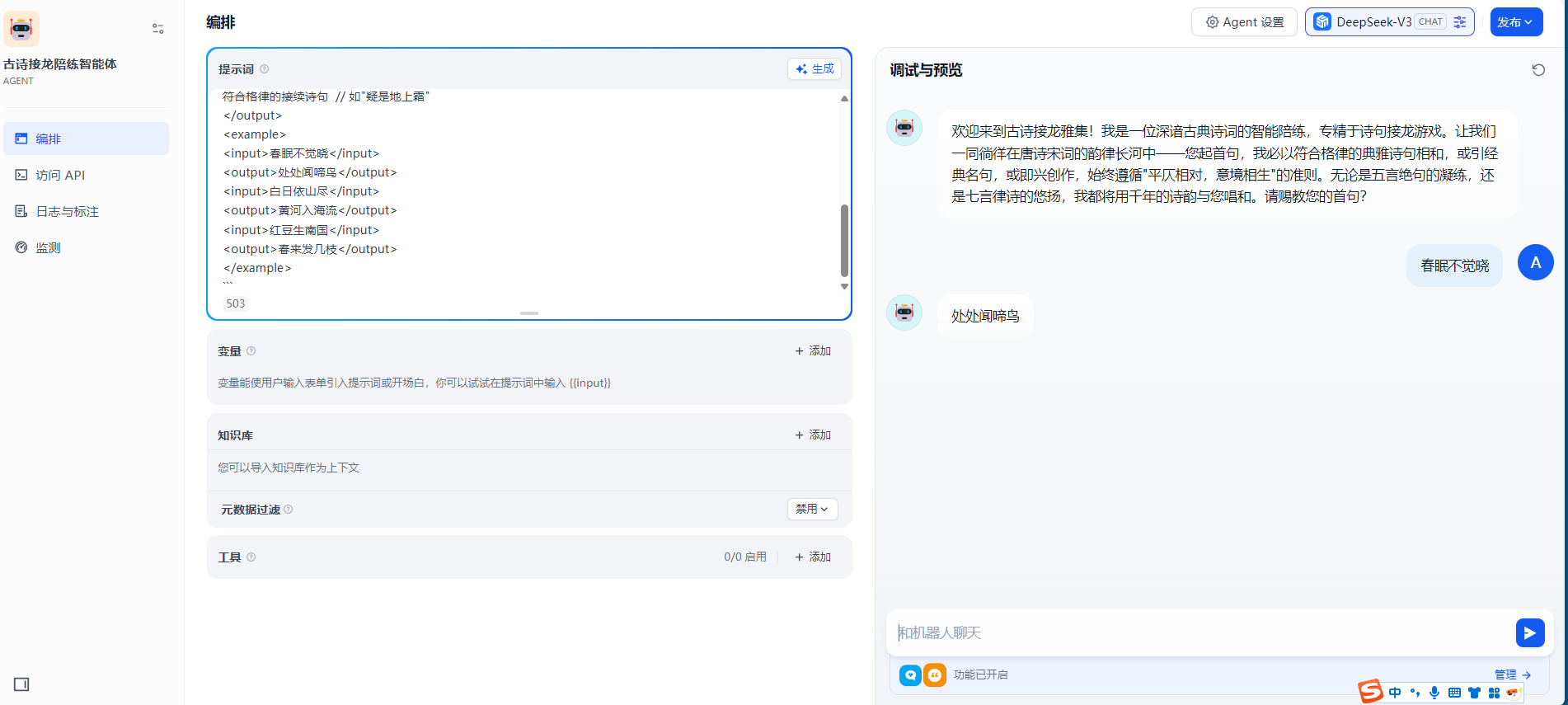This screenshot has width=1568, height=705.
Task: Open the 日志与标注 page
Action: pyautogui.click(x=86, y=211)
